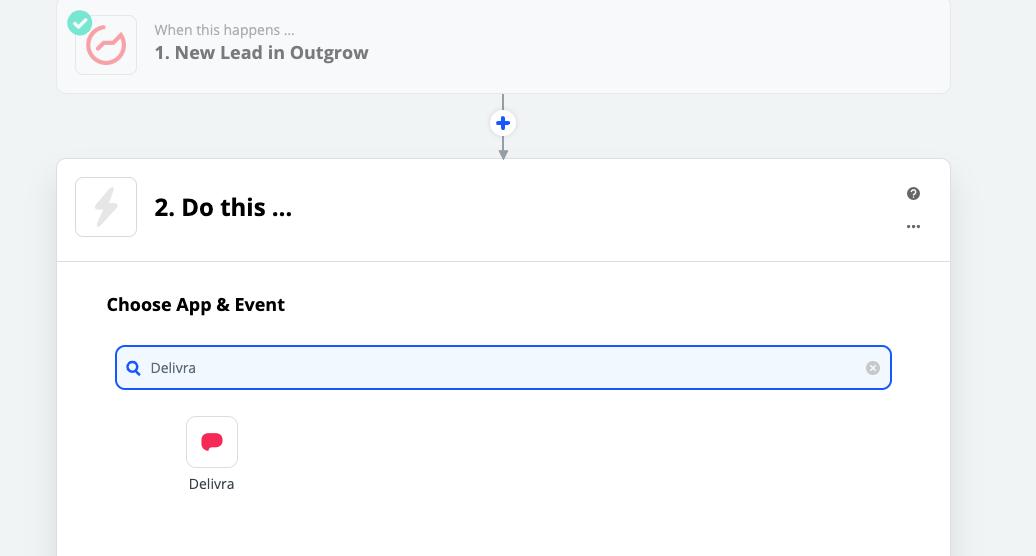Add a step with the blue plus button
This screenshot has height=556, width=1036.
503,123
